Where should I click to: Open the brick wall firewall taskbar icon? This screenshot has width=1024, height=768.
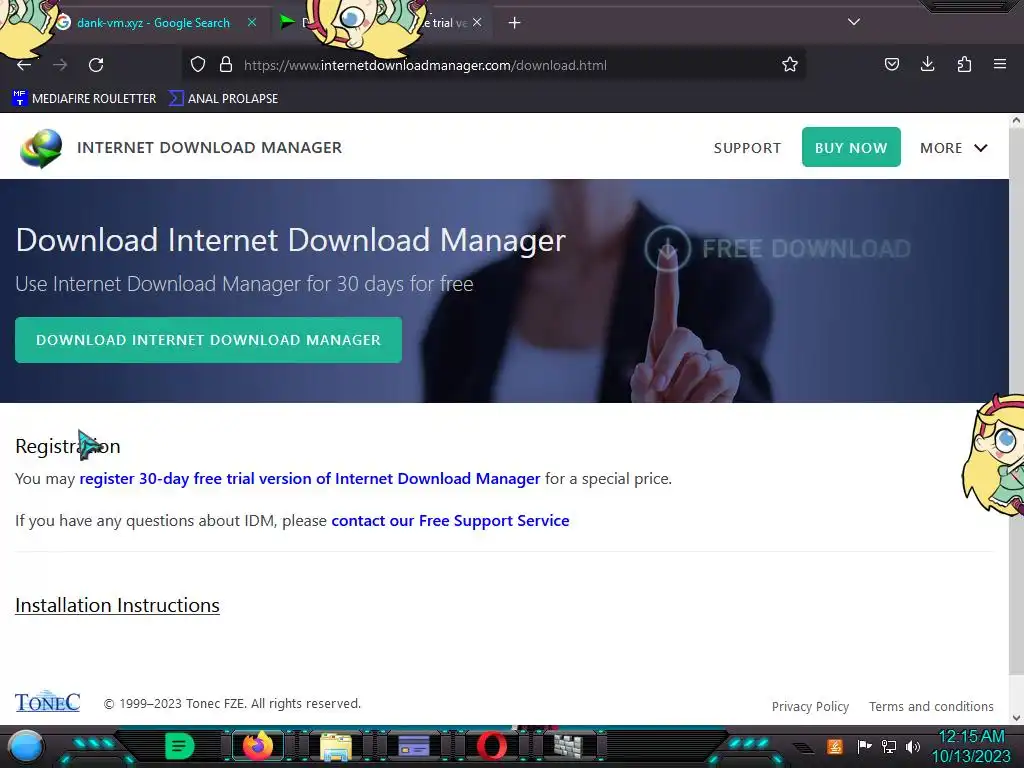pyautogui.click(x=569, y=746)
